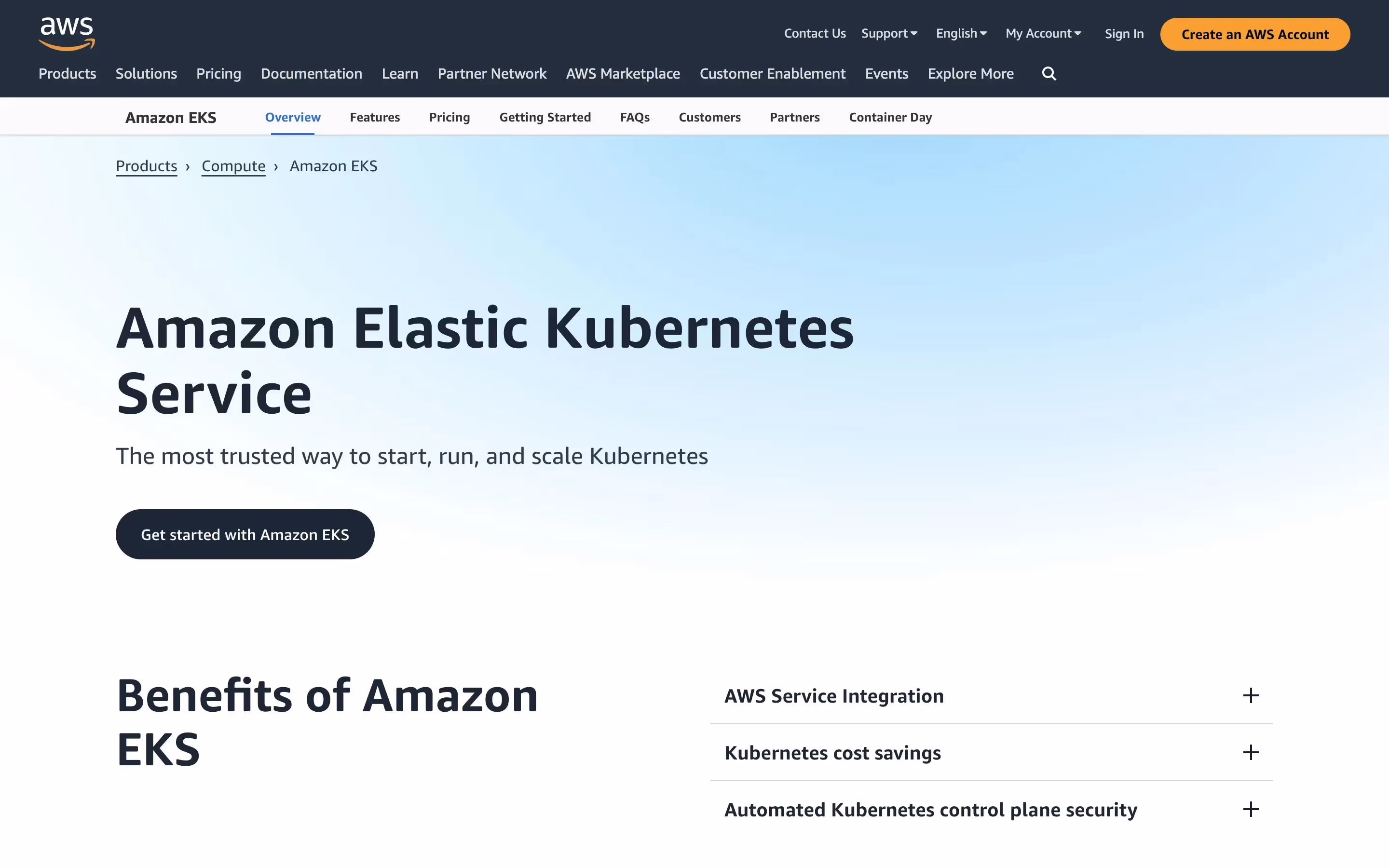
Task: Switch to the Features tab
Action: click(375, 117)
